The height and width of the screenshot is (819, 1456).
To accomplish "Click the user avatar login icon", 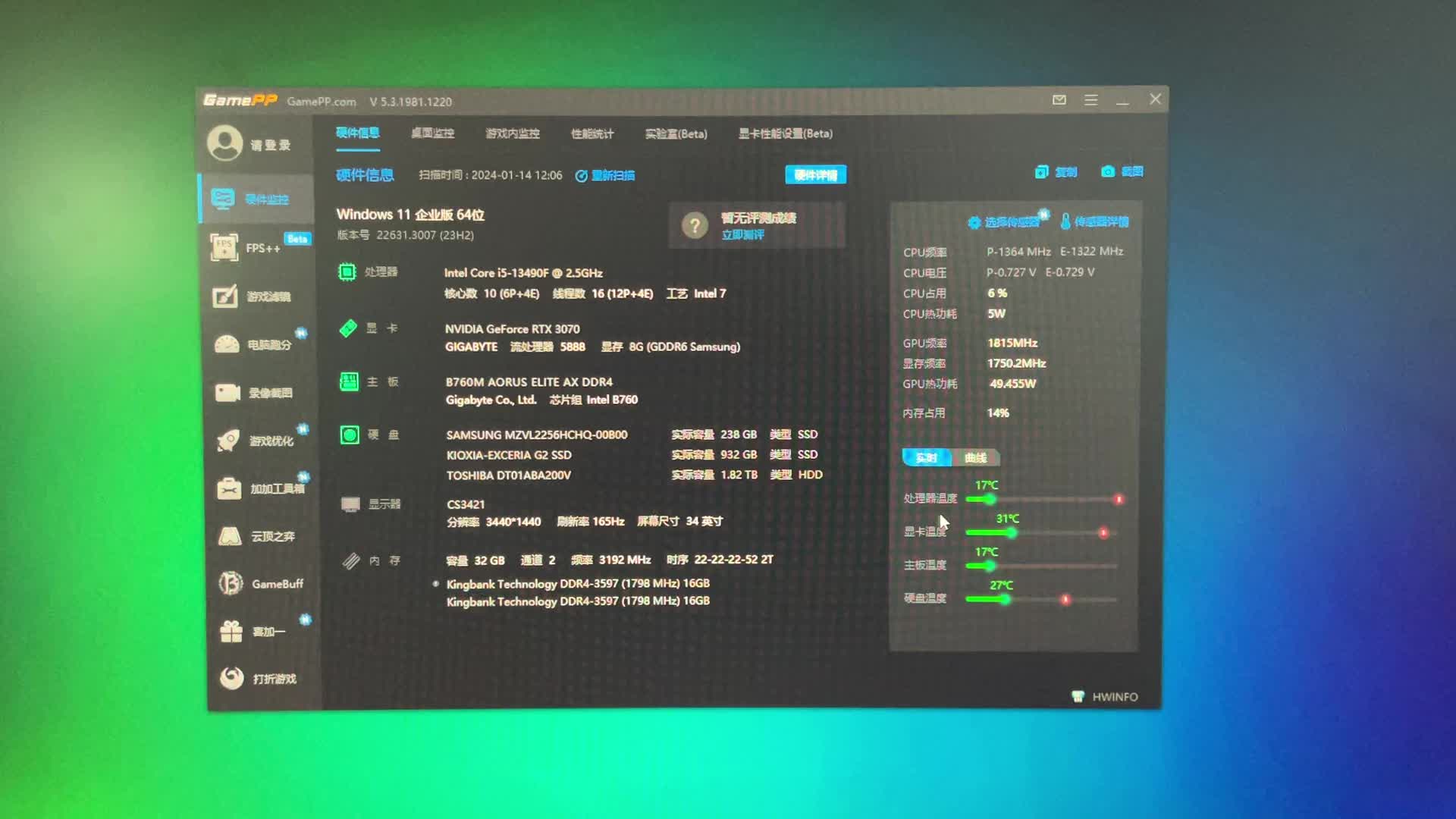I will click(225, 143).
